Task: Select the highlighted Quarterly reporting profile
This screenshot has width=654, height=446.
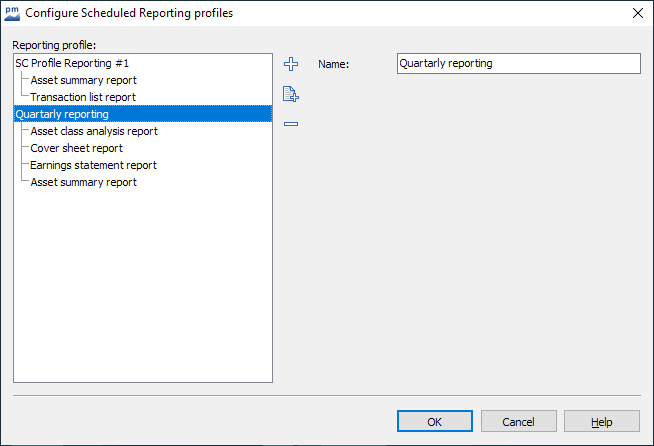Action: pyautogui.click(x=62, y=114)
